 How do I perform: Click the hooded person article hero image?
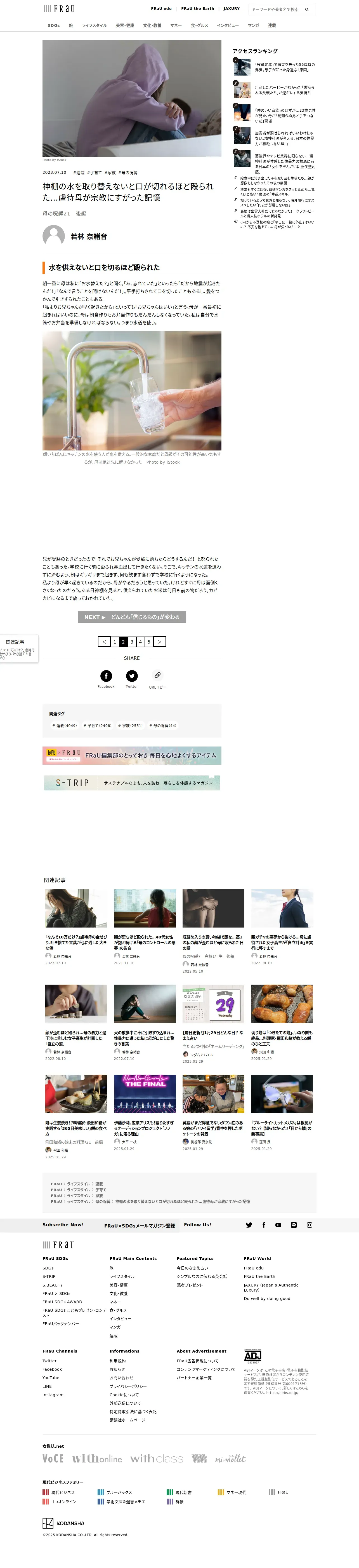pos(132,98)
